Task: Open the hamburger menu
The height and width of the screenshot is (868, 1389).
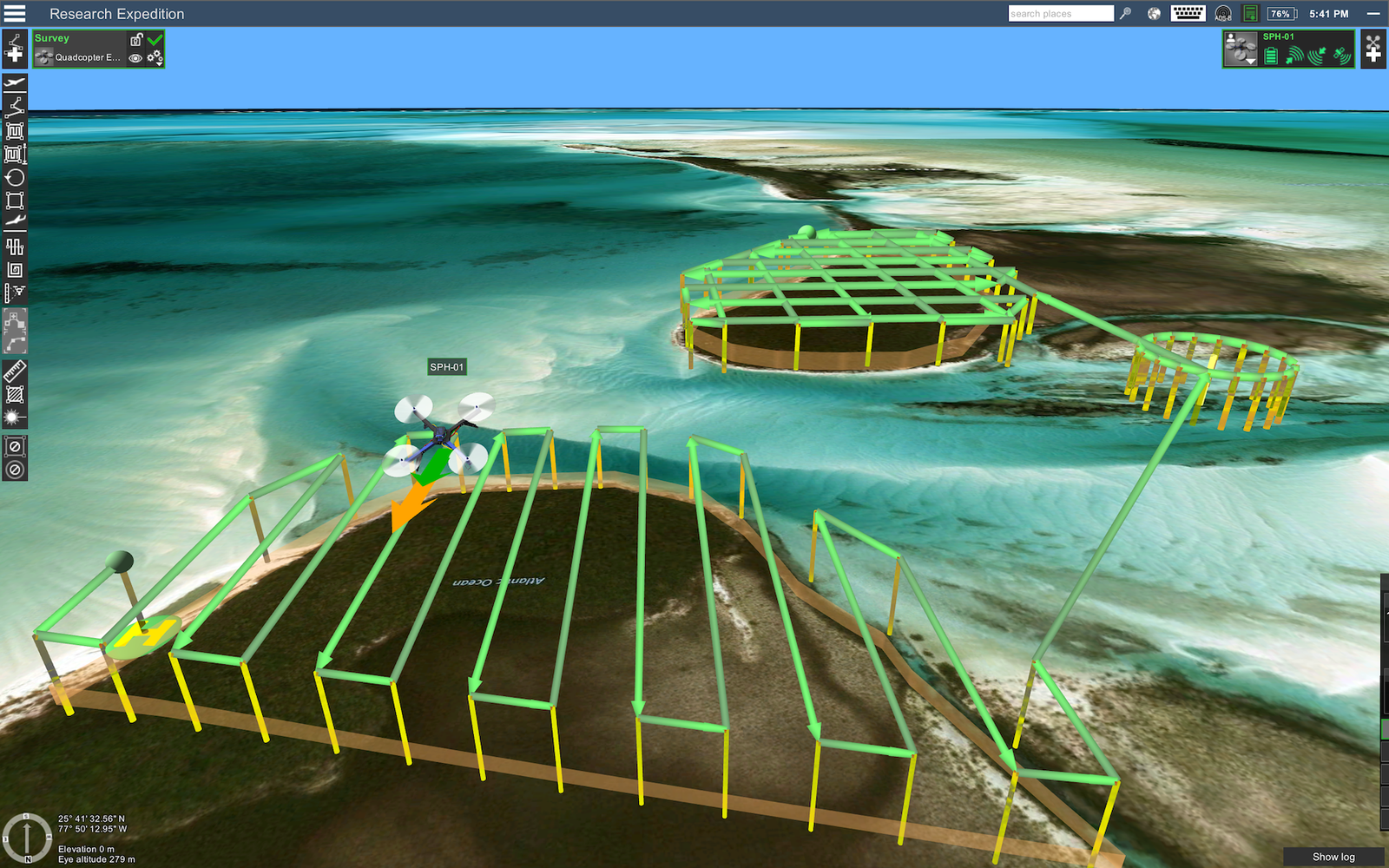Action: pyautogui.click(x=14, y=13)
